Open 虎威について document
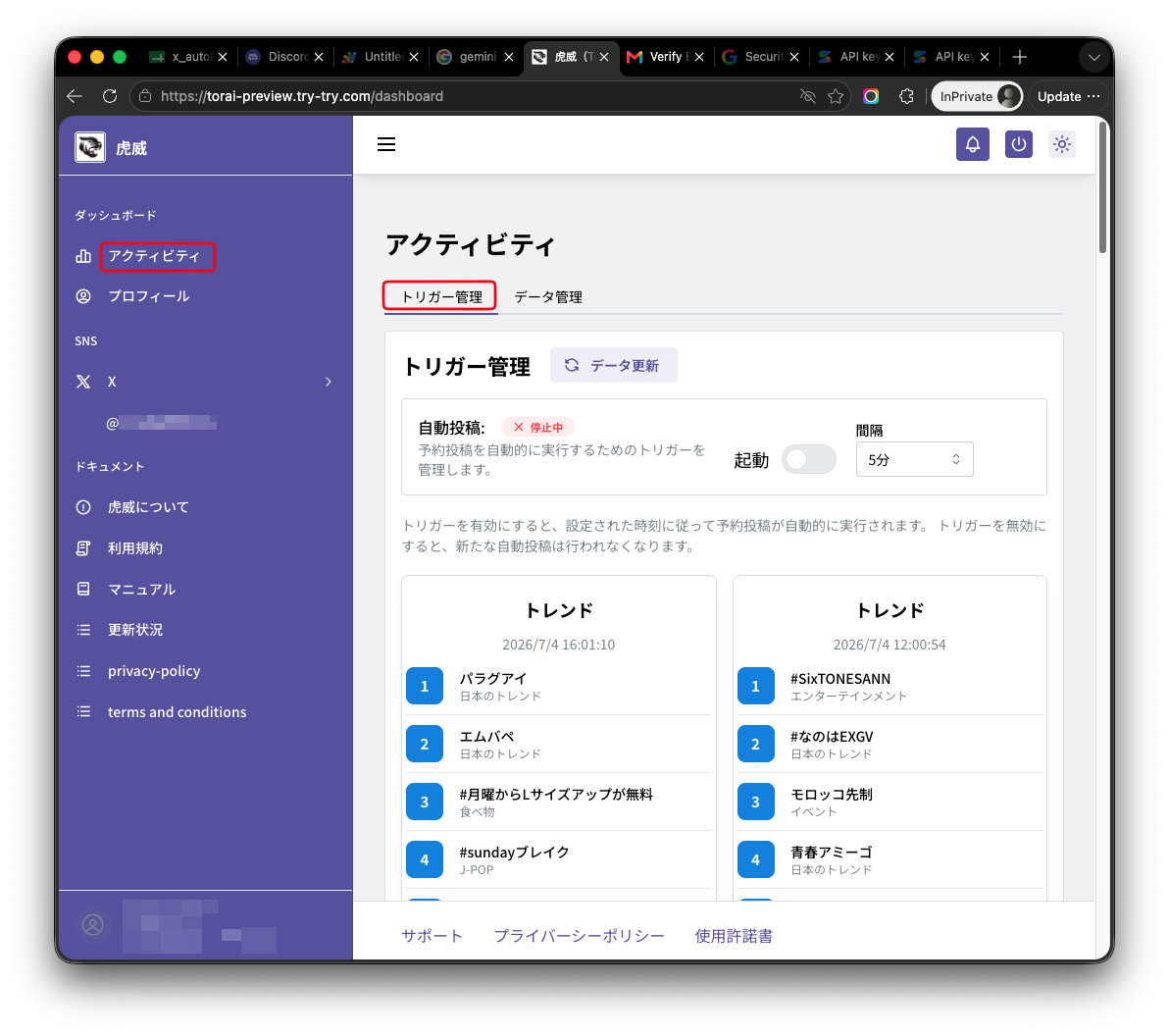This screenshot has height=1036, width=1169. (148, 507)
